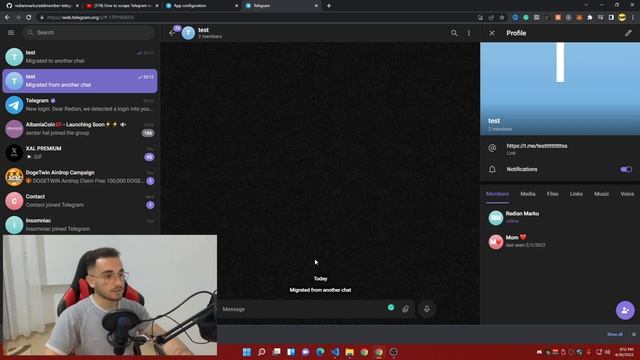Click the Add members button
The height and width of the screenshot is (360, 640).
point(625,311)
